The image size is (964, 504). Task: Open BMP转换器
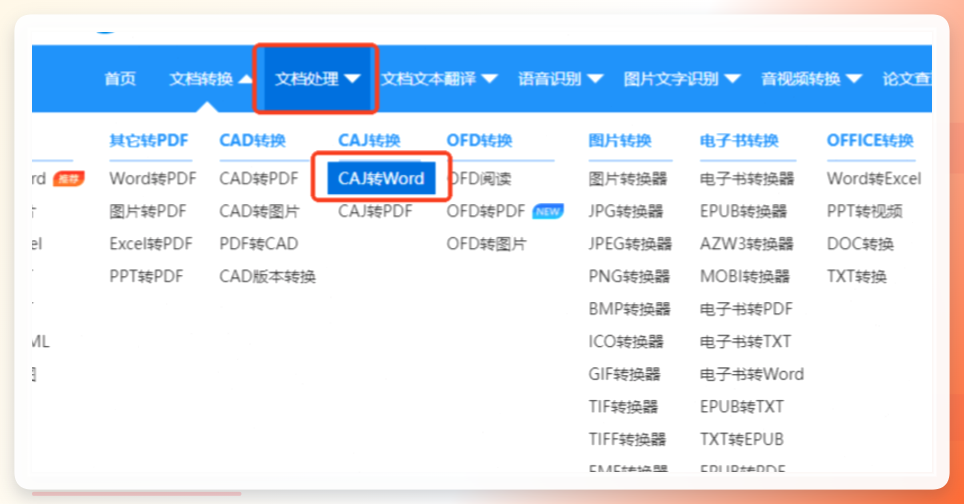(x=630, y=309)
